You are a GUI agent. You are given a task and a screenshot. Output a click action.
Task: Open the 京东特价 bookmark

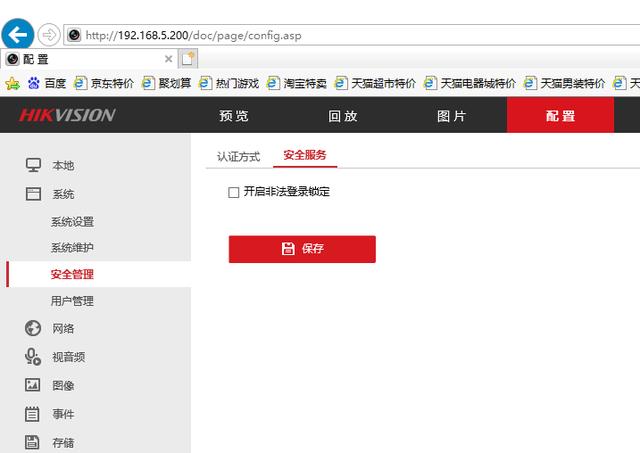104,83
